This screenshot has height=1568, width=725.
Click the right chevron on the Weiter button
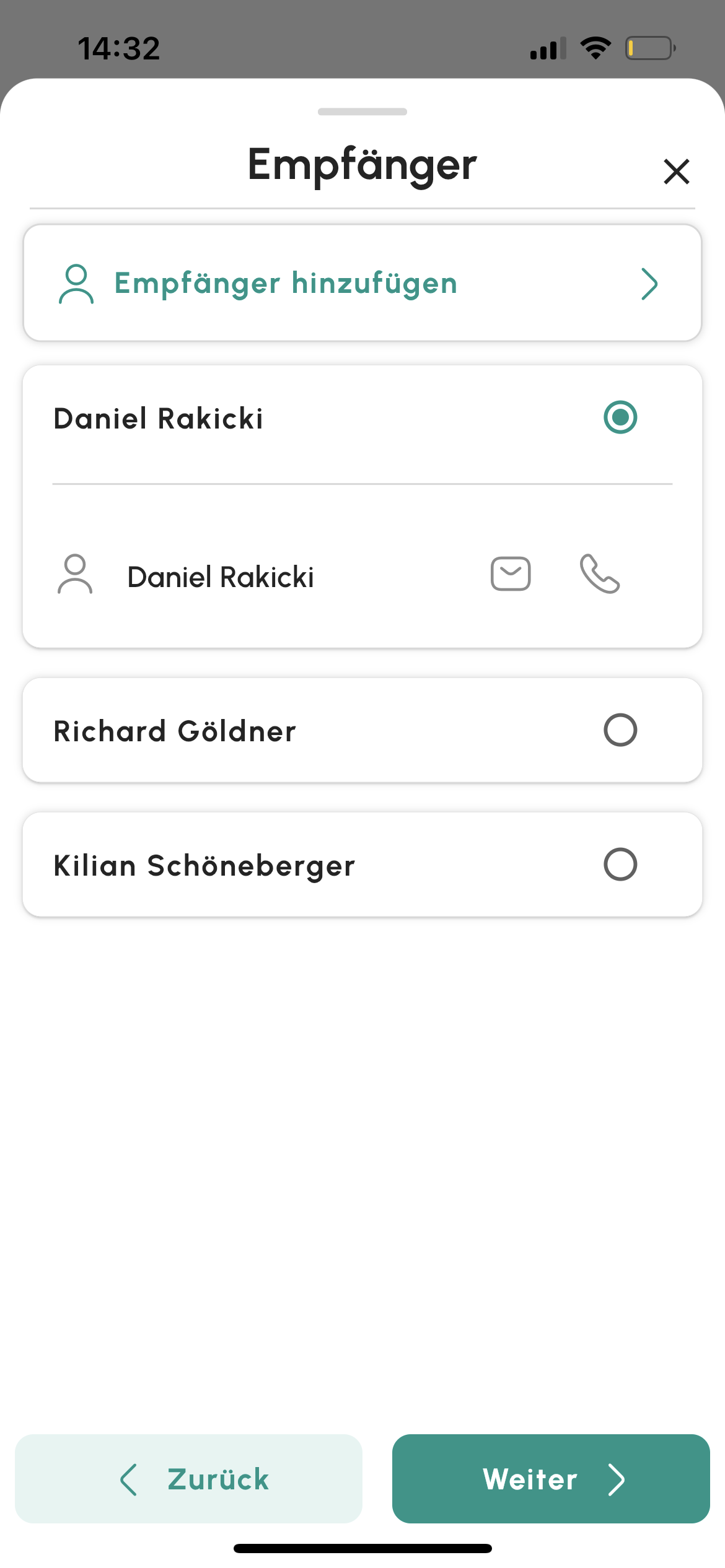tap(616, 1479)
